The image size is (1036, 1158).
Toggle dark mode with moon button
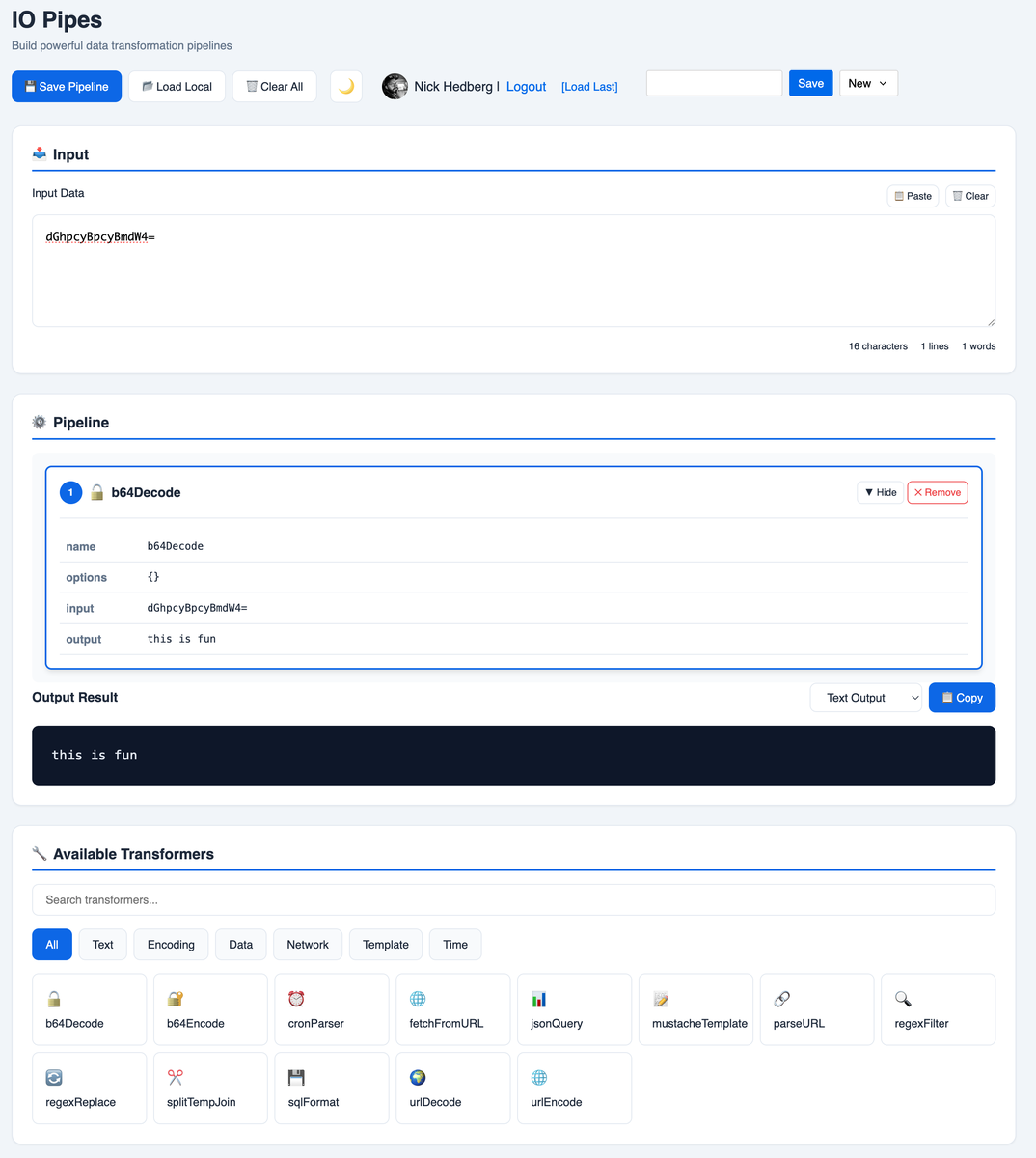click(x=346, y=87)
